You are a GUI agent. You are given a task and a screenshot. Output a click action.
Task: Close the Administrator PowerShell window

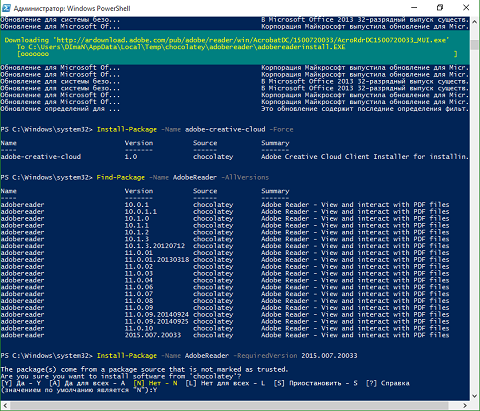(x=466, y=8)
